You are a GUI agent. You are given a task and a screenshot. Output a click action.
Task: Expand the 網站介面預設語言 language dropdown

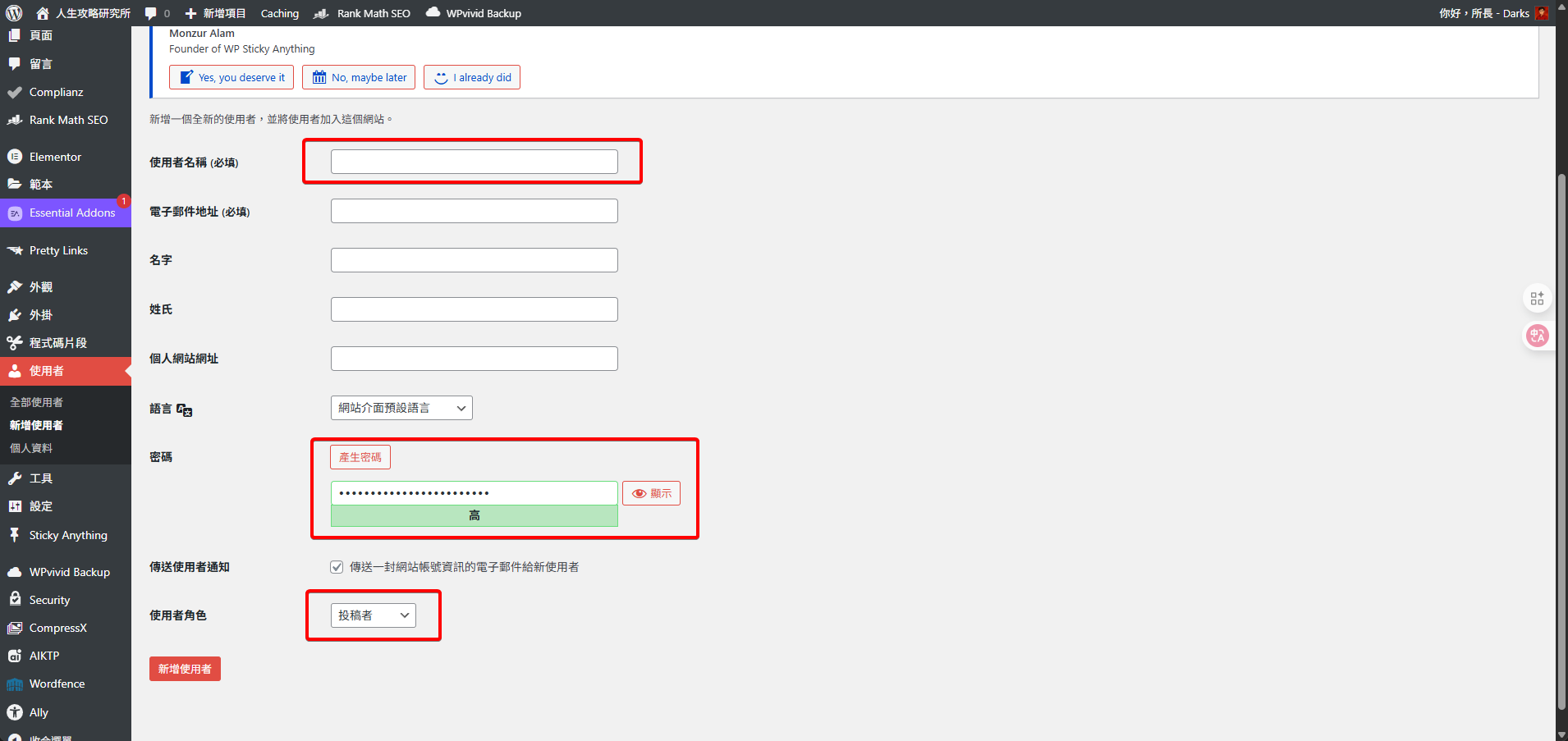click(x=401, y=408)
